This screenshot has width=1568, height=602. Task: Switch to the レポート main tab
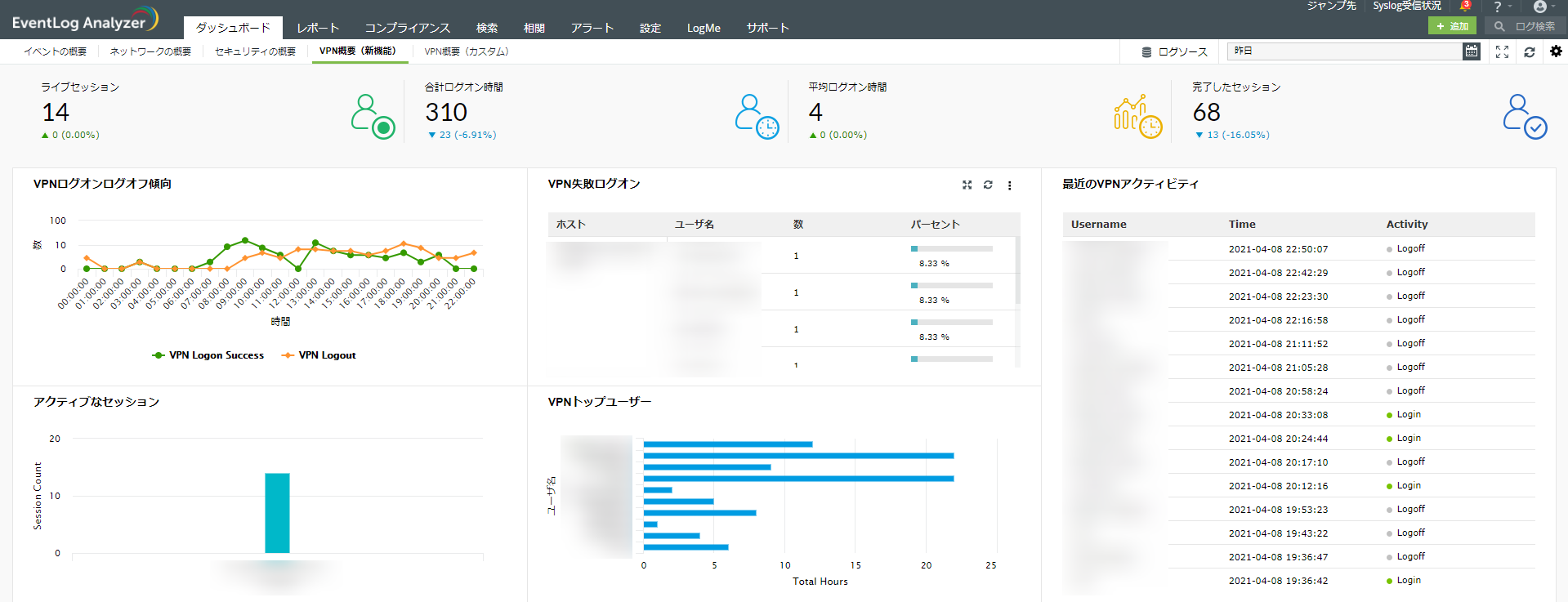click(317, 28)
